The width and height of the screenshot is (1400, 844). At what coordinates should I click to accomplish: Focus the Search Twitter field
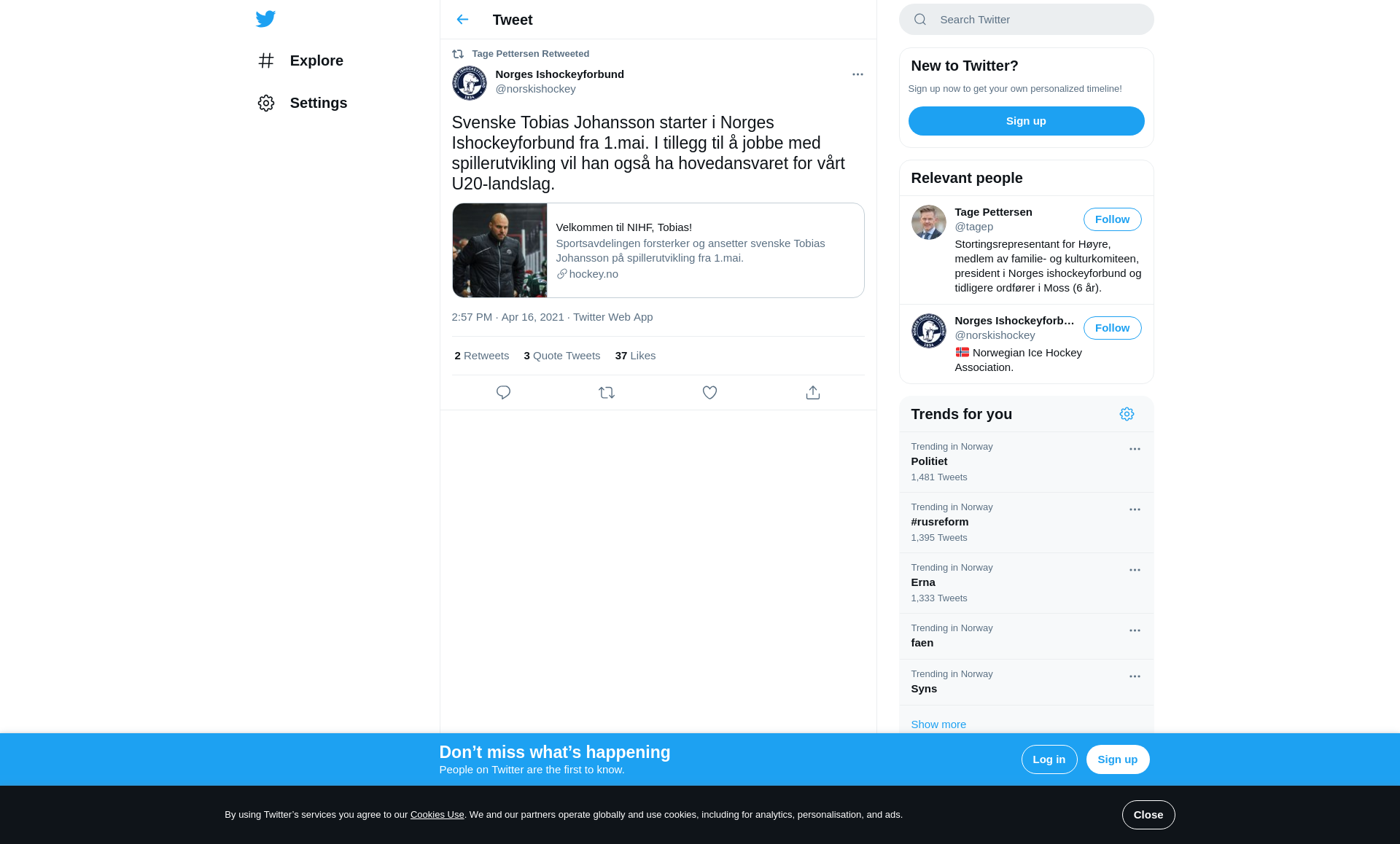tap(1026, 20)
